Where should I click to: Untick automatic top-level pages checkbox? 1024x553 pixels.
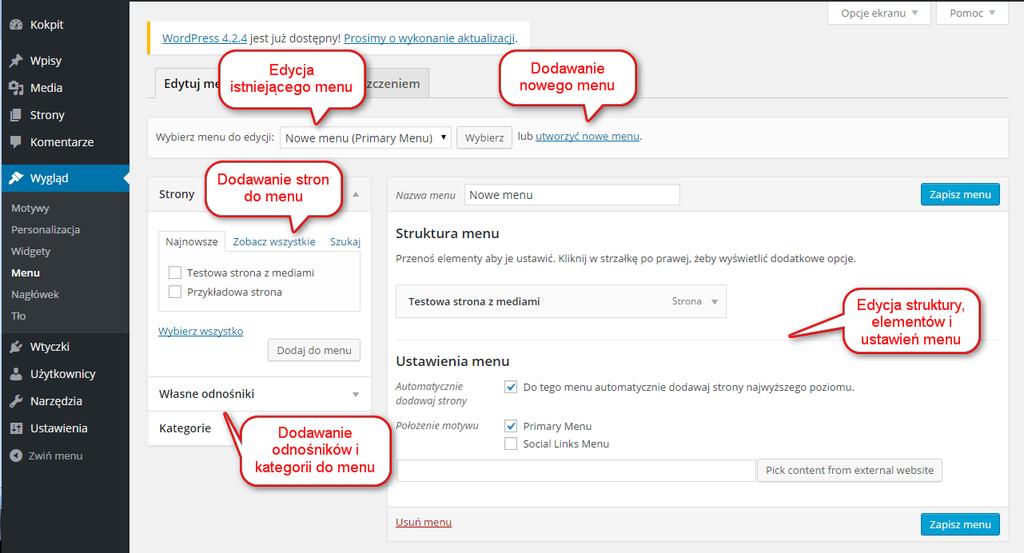(x=511, y=387)
